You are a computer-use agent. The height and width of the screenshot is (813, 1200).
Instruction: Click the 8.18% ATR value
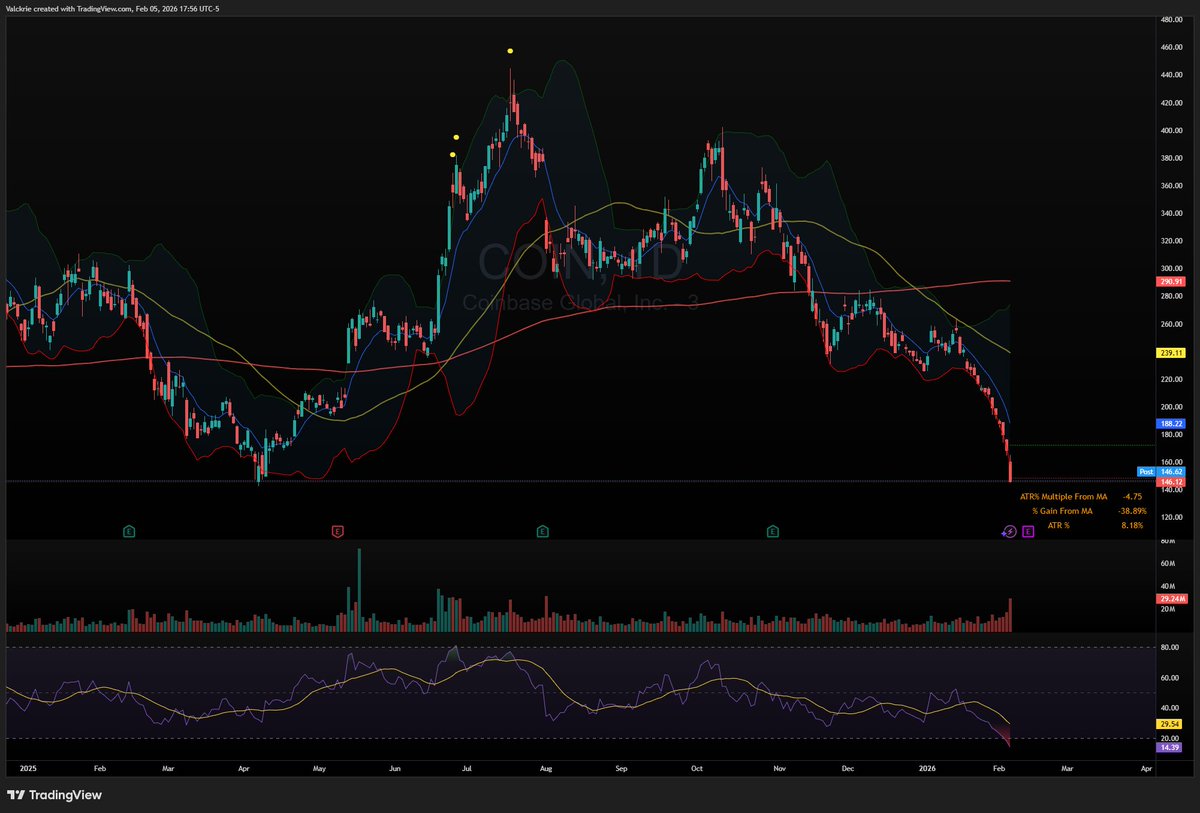1134,525
